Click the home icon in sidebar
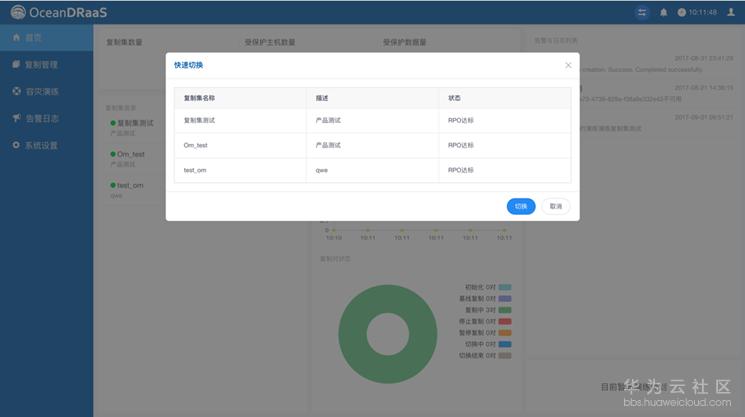 pyautogui.click(x=16, y=37)
